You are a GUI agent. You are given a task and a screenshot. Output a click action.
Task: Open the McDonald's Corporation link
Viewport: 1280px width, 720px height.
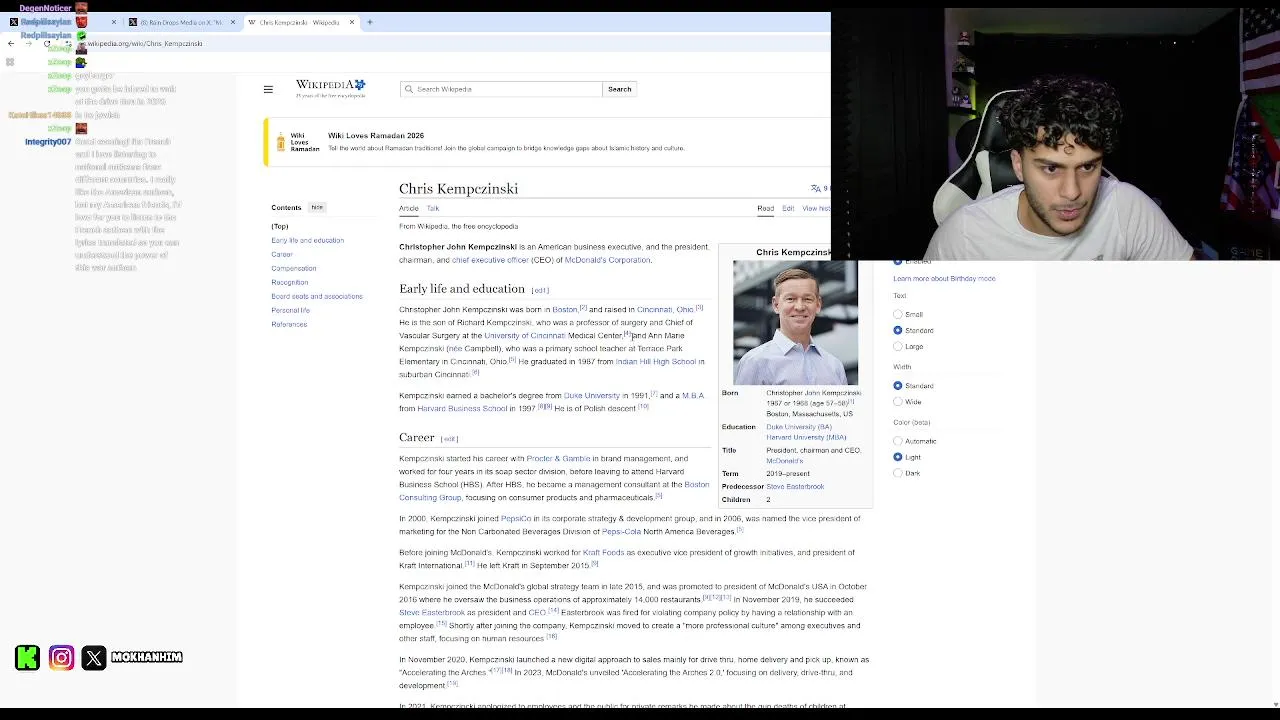pyautogui.click(x=607, y=260)
